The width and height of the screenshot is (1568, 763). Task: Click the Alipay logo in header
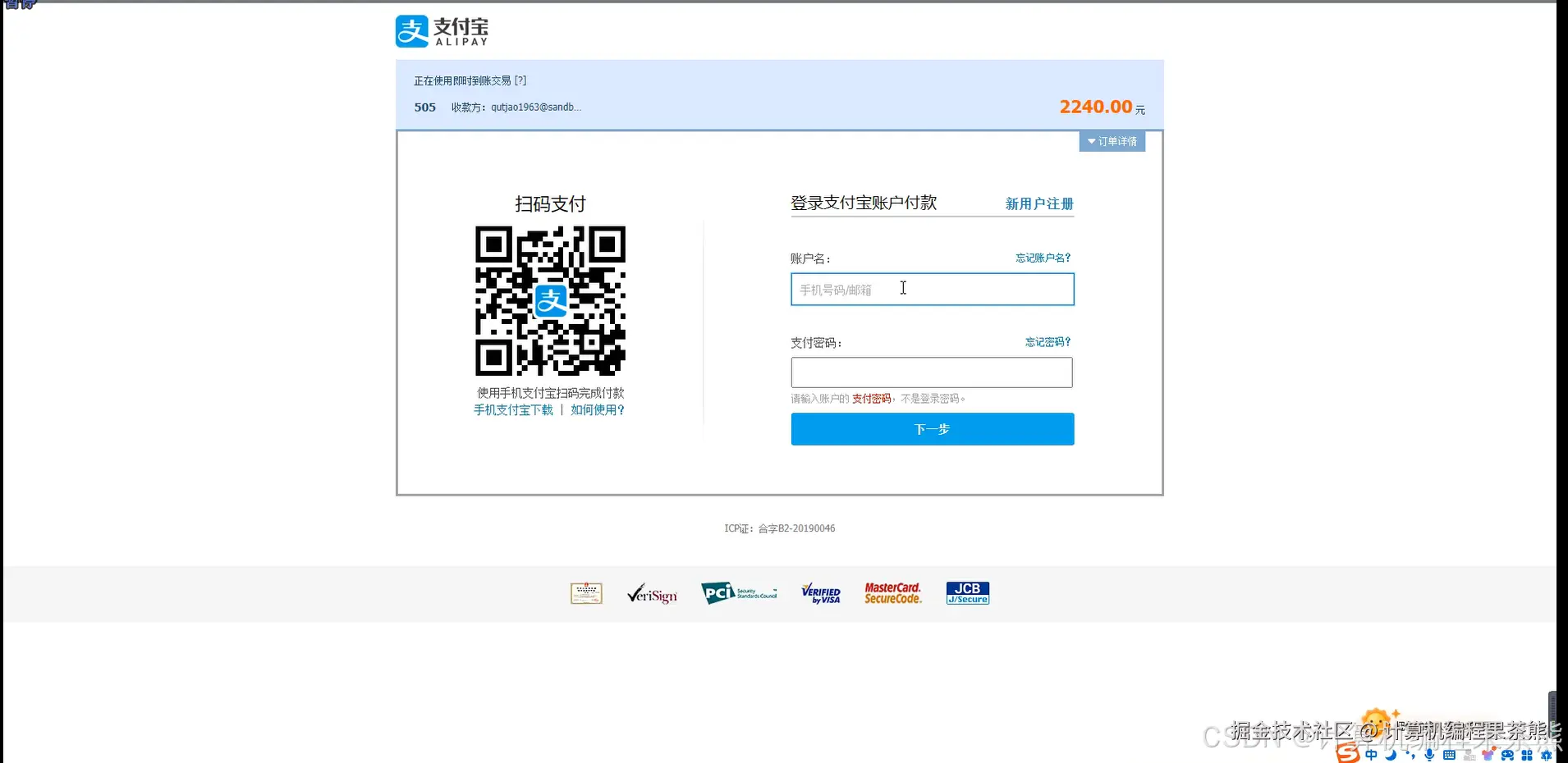click(x=442, y=31)
